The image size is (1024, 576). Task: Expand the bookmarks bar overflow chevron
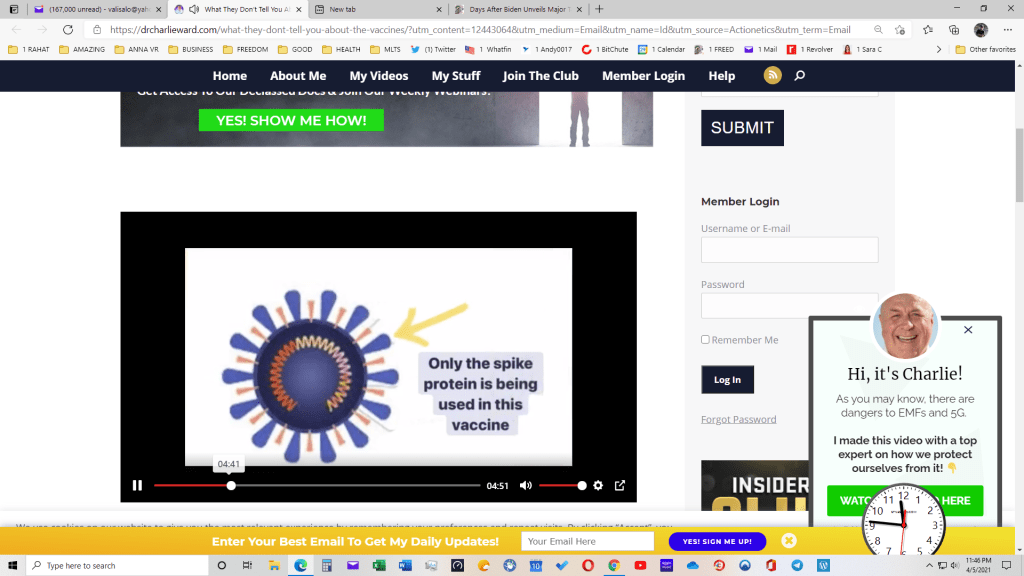[x=938, y=49]
